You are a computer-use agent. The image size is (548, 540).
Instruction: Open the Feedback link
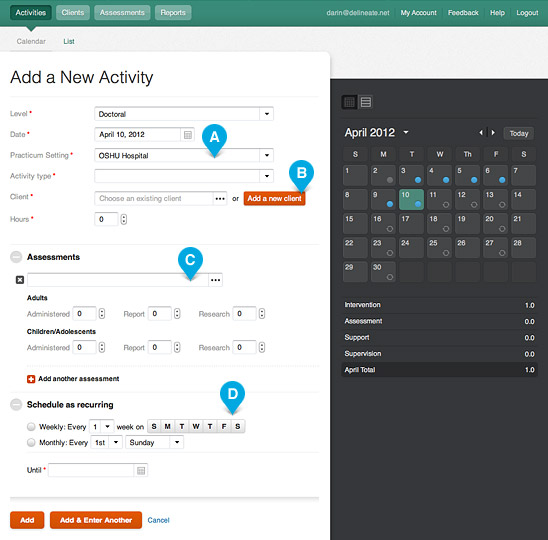[x=463, y=13]
